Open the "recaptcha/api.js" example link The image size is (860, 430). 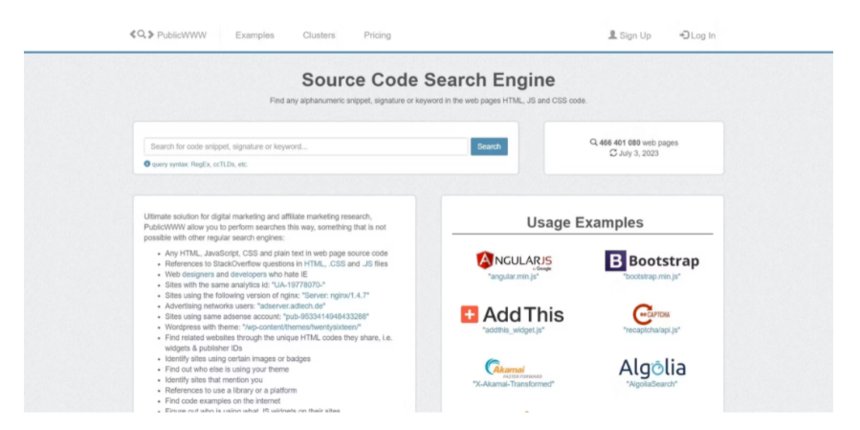tap(652, 330)
